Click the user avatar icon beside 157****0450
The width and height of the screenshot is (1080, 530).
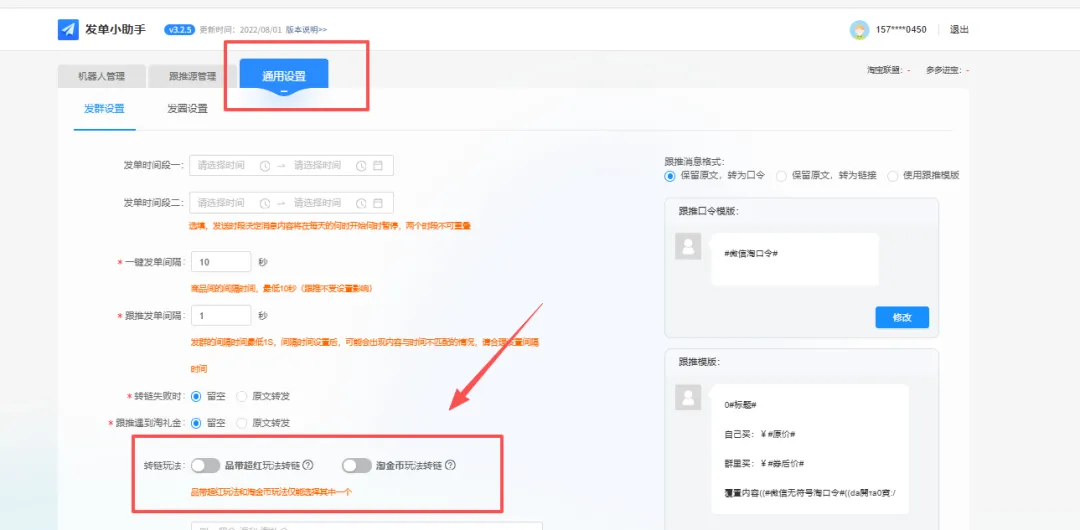(858, 30)
